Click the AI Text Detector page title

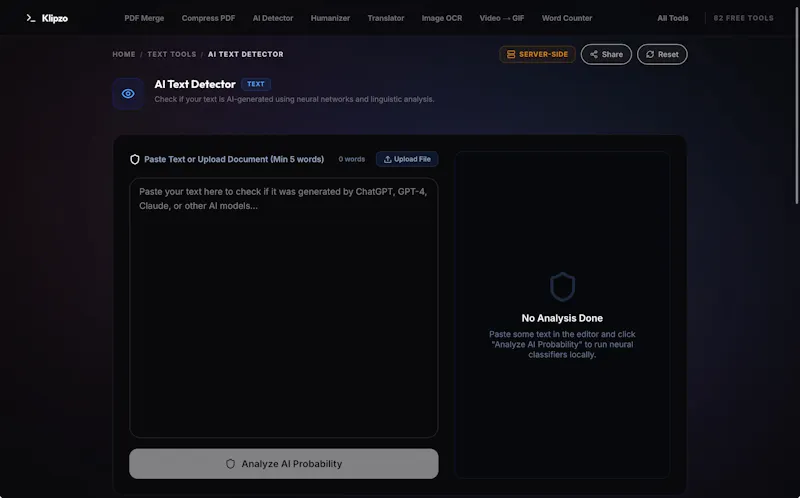coord(195,84)
